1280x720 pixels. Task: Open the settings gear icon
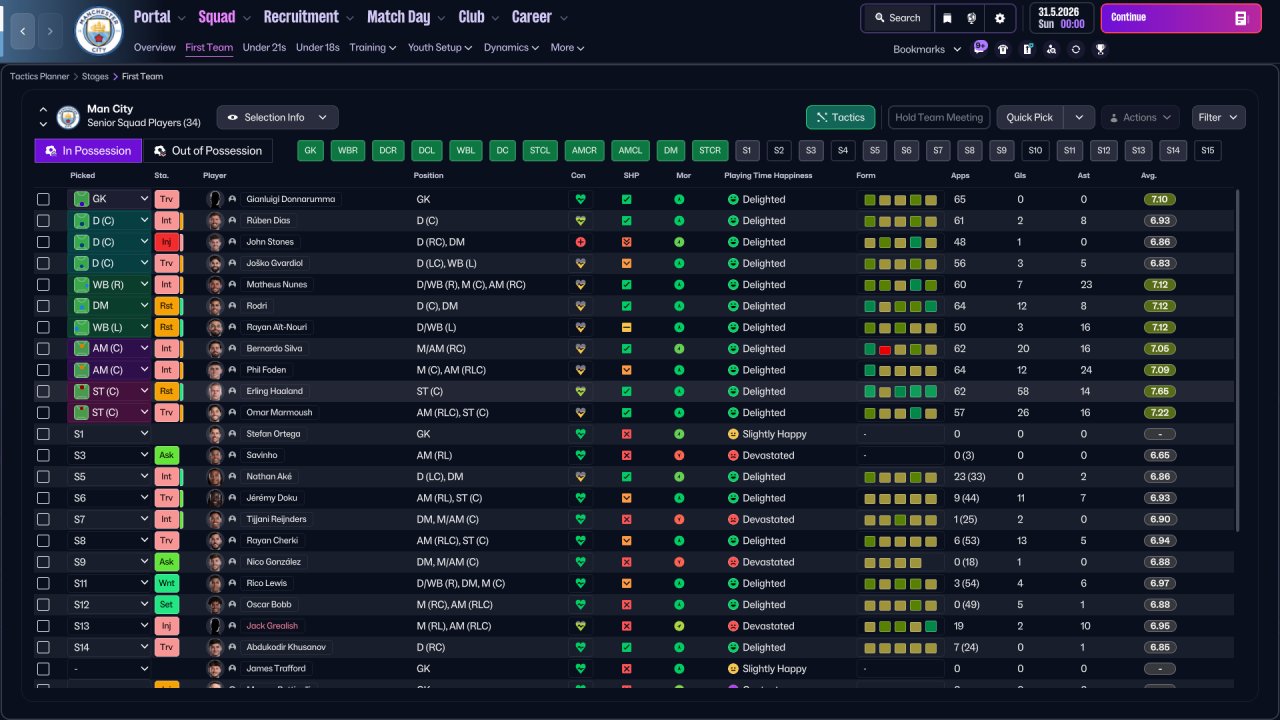(x=999, y=18)
